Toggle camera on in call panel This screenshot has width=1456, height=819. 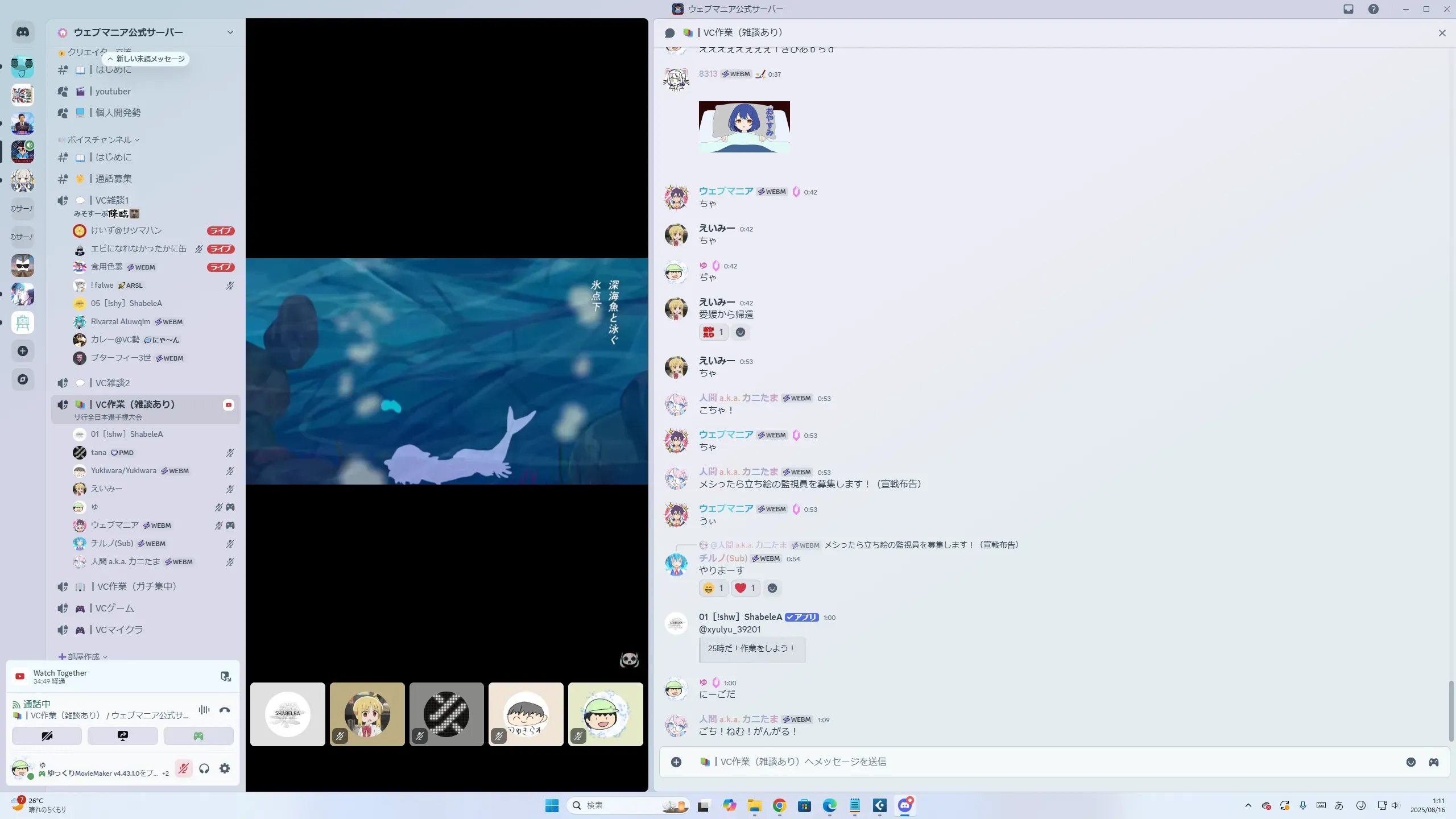coord(47,736)
